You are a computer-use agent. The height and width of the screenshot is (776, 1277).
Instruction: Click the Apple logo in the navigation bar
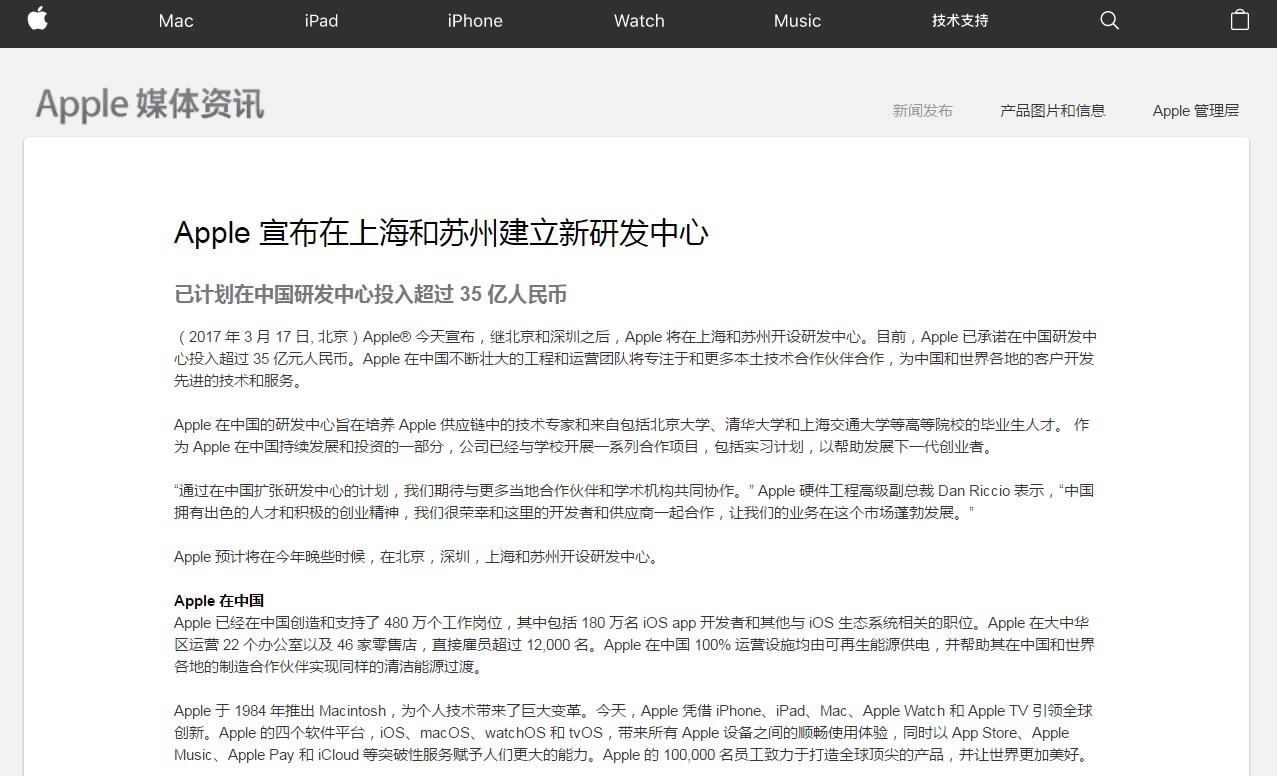38,20
